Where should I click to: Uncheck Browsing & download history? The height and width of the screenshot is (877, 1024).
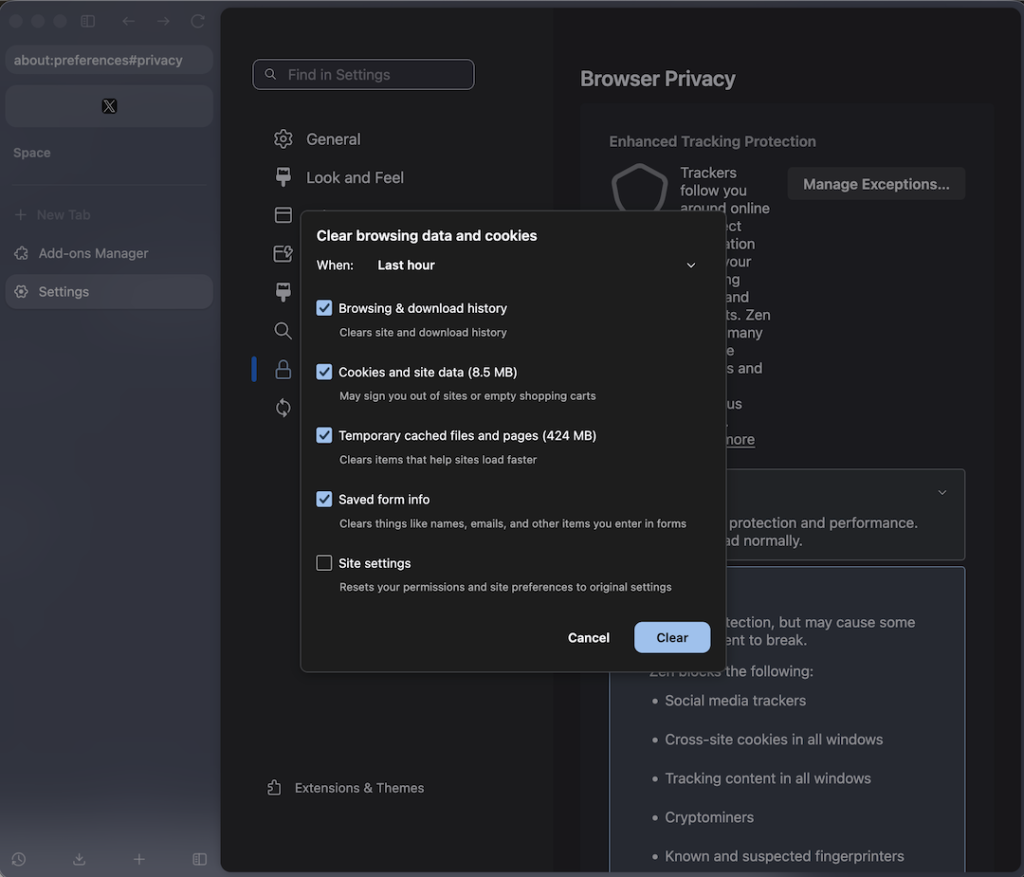pos(324,308)
